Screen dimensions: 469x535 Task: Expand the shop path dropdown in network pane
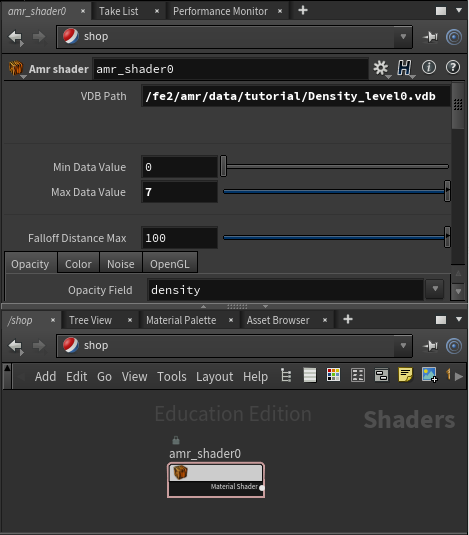click(403, 346)
